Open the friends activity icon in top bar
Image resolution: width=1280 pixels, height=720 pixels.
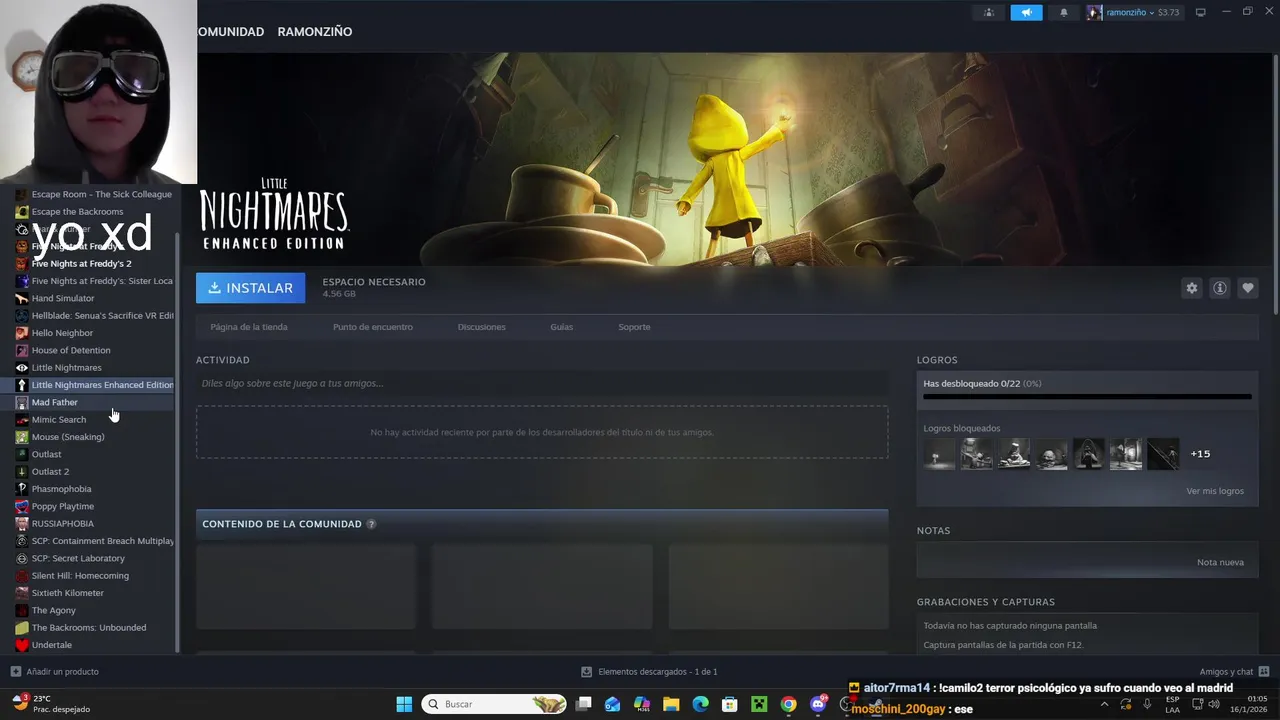[x=989, y=12]
